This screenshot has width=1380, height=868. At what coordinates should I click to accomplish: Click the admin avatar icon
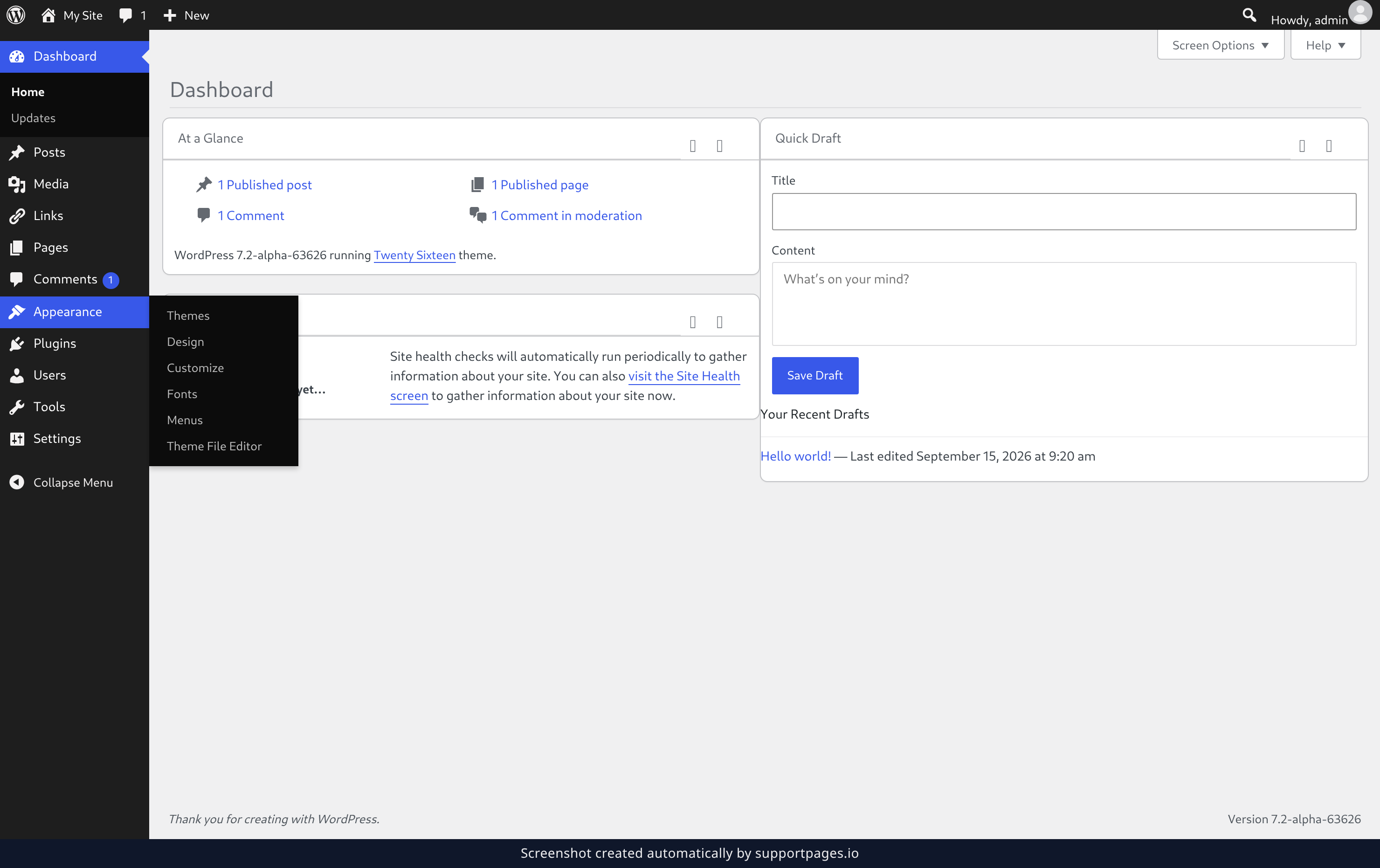(1360, 13)
